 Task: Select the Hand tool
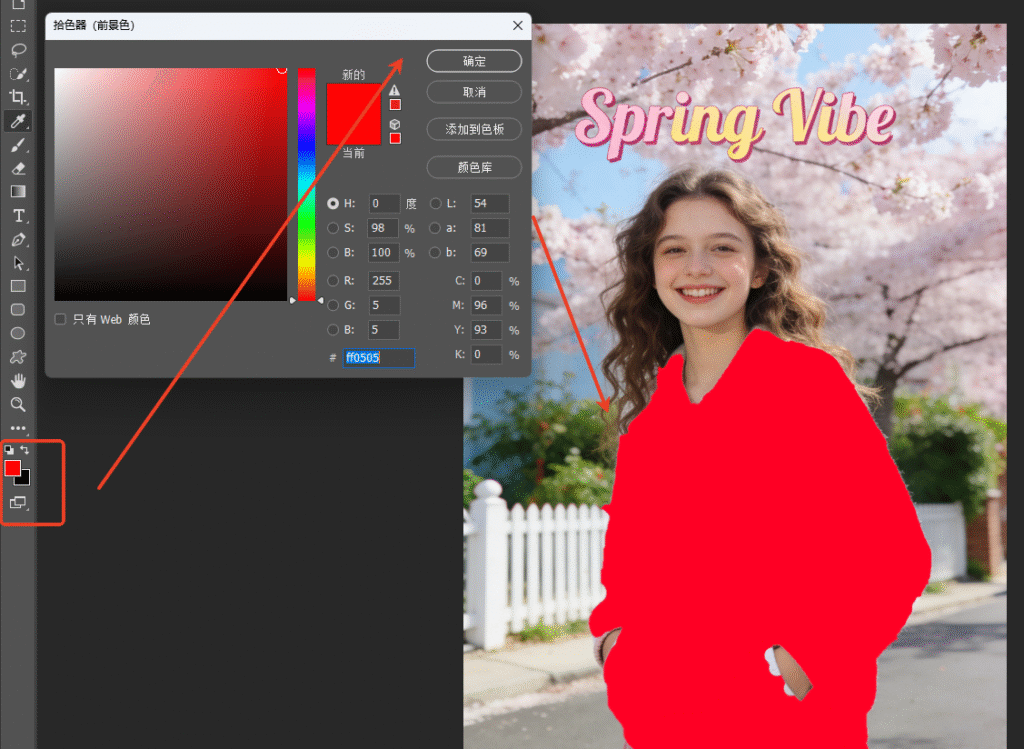point(18,381)
